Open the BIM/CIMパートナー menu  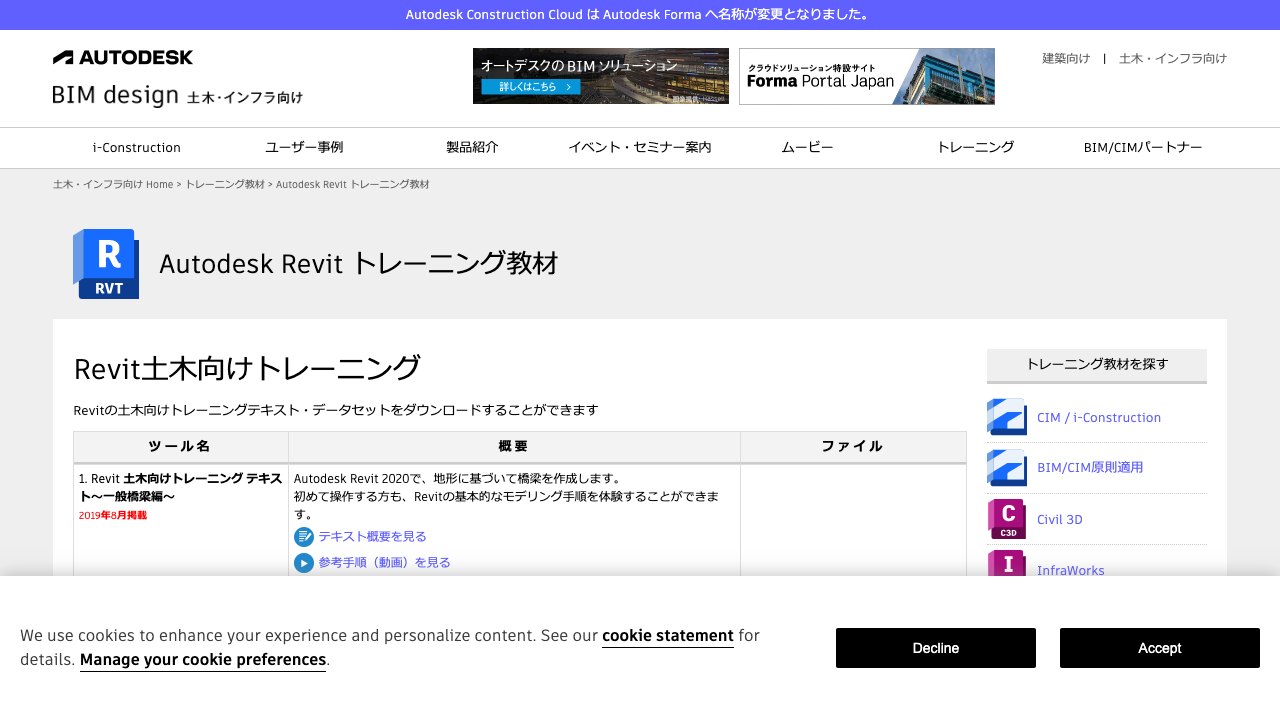(x=1143, y=148)
